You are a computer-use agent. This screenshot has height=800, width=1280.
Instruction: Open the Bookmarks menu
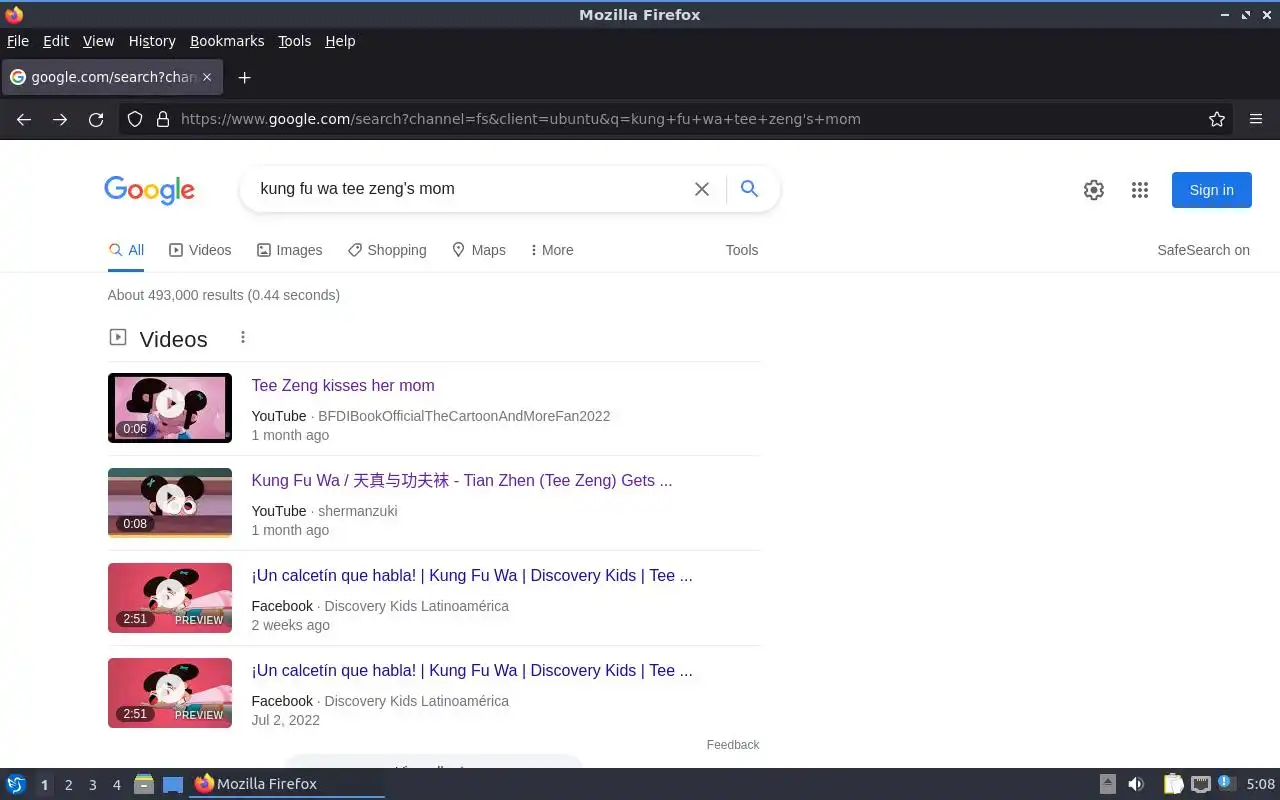227,41
